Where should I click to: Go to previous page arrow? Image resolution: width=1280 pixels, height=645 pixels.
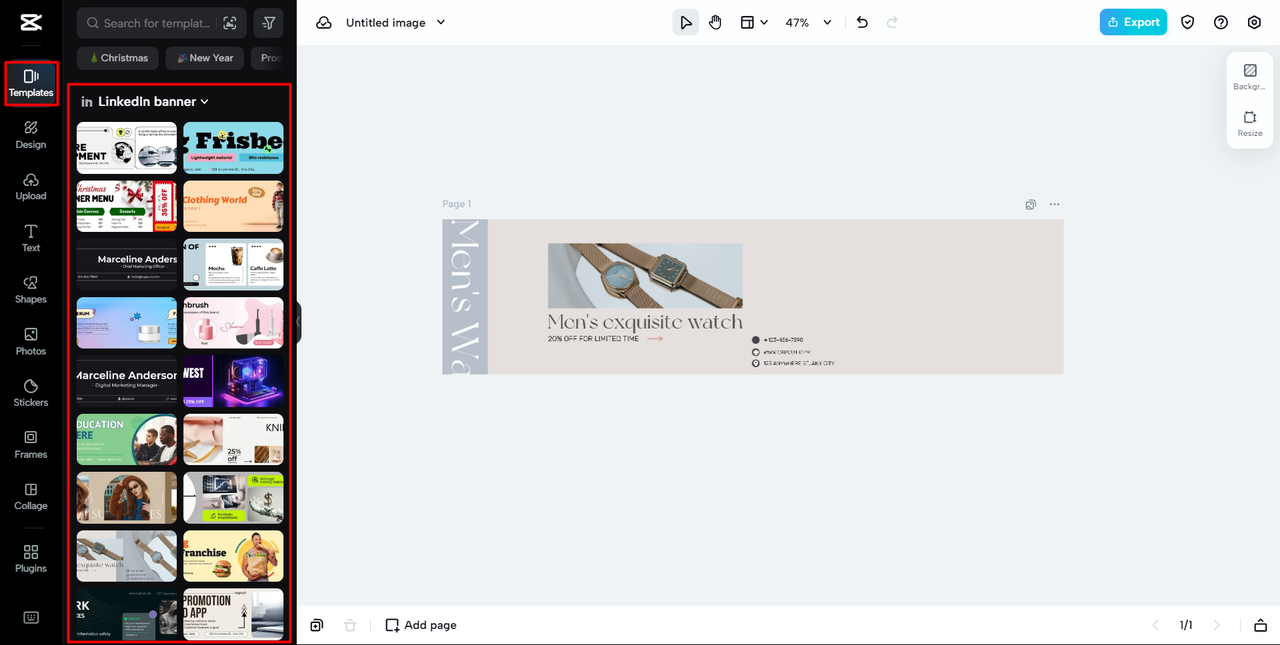[1156, 625]
